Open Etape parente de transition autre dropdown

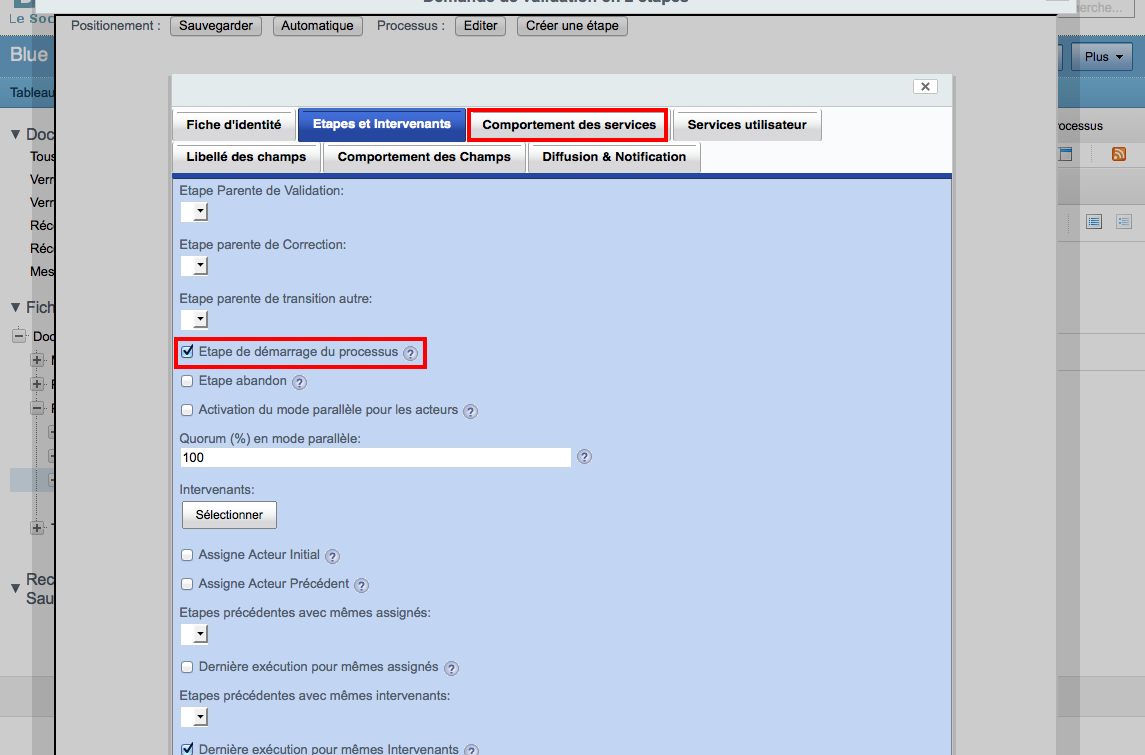tap(195, 320)
